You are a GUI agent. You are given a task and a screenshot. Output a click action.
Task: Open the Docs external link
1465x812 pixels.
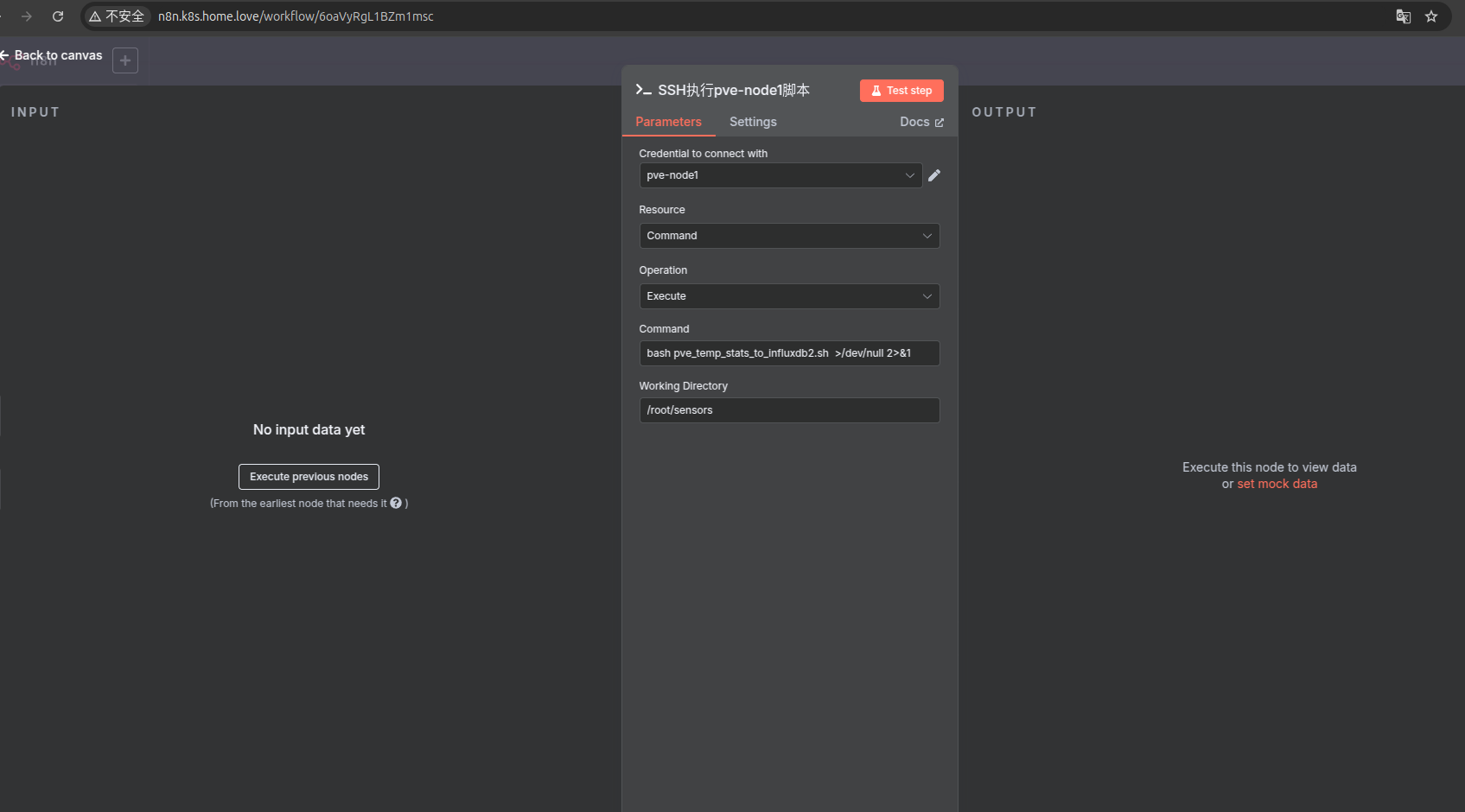(921, 122)
